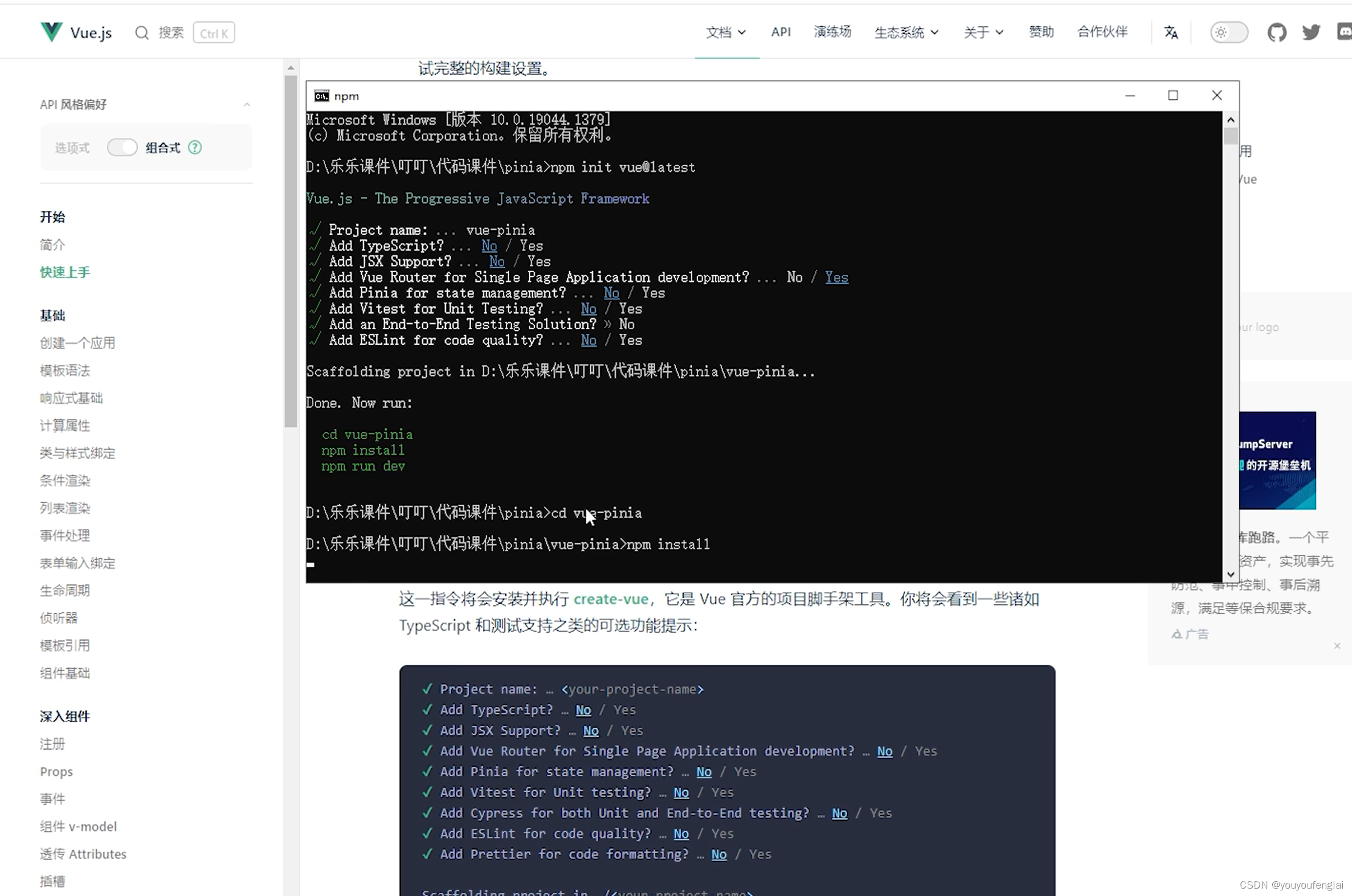Open the 插槽 sidebar link
Viewport: 1352px width, 896px height.
point(52,882)
